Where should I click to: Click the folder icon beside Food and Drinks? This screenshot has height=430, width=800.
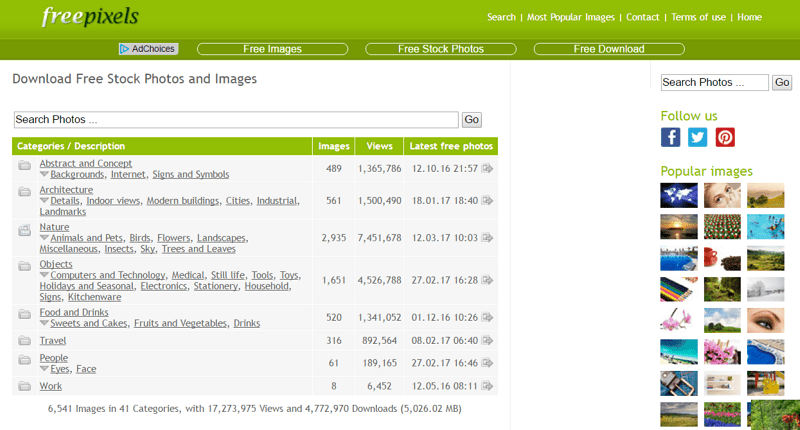(24, 314)
